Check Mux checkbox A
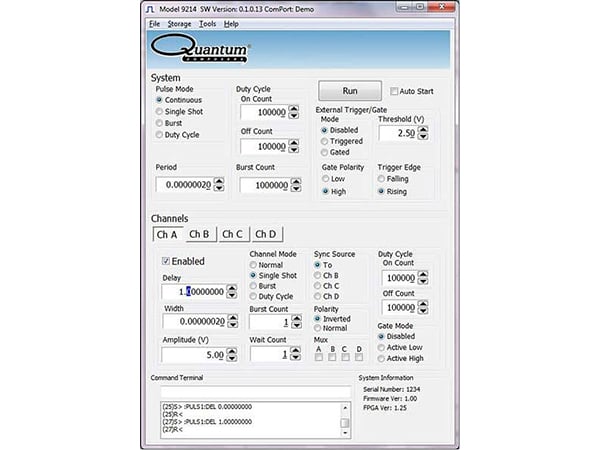 [x=318, y=357]
